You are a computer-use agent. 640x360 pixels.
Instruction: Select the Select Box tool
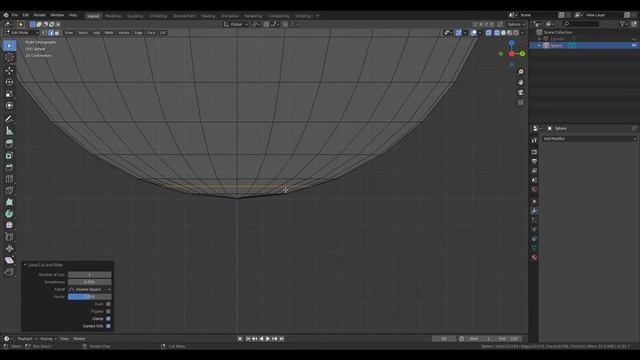point(9,45)
